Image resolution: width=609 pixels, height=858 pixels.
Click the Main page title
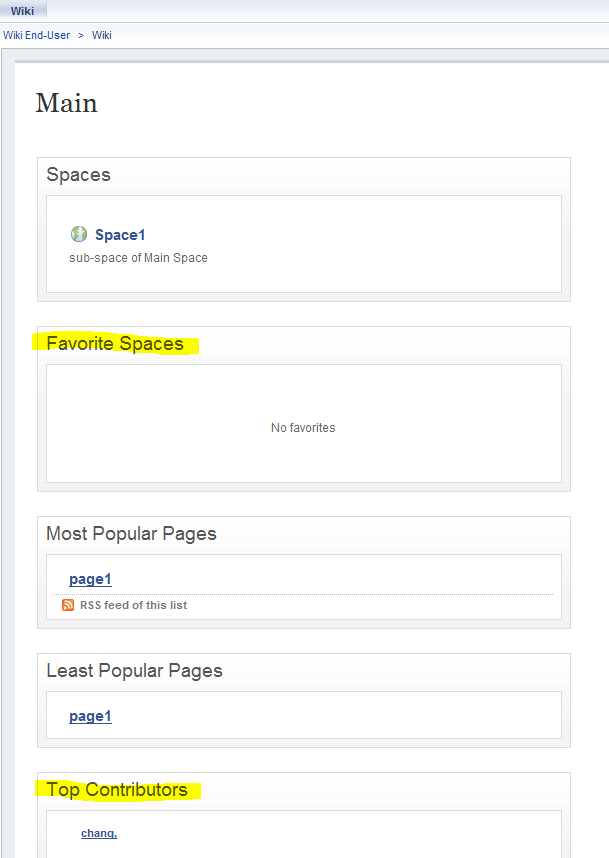67,103
